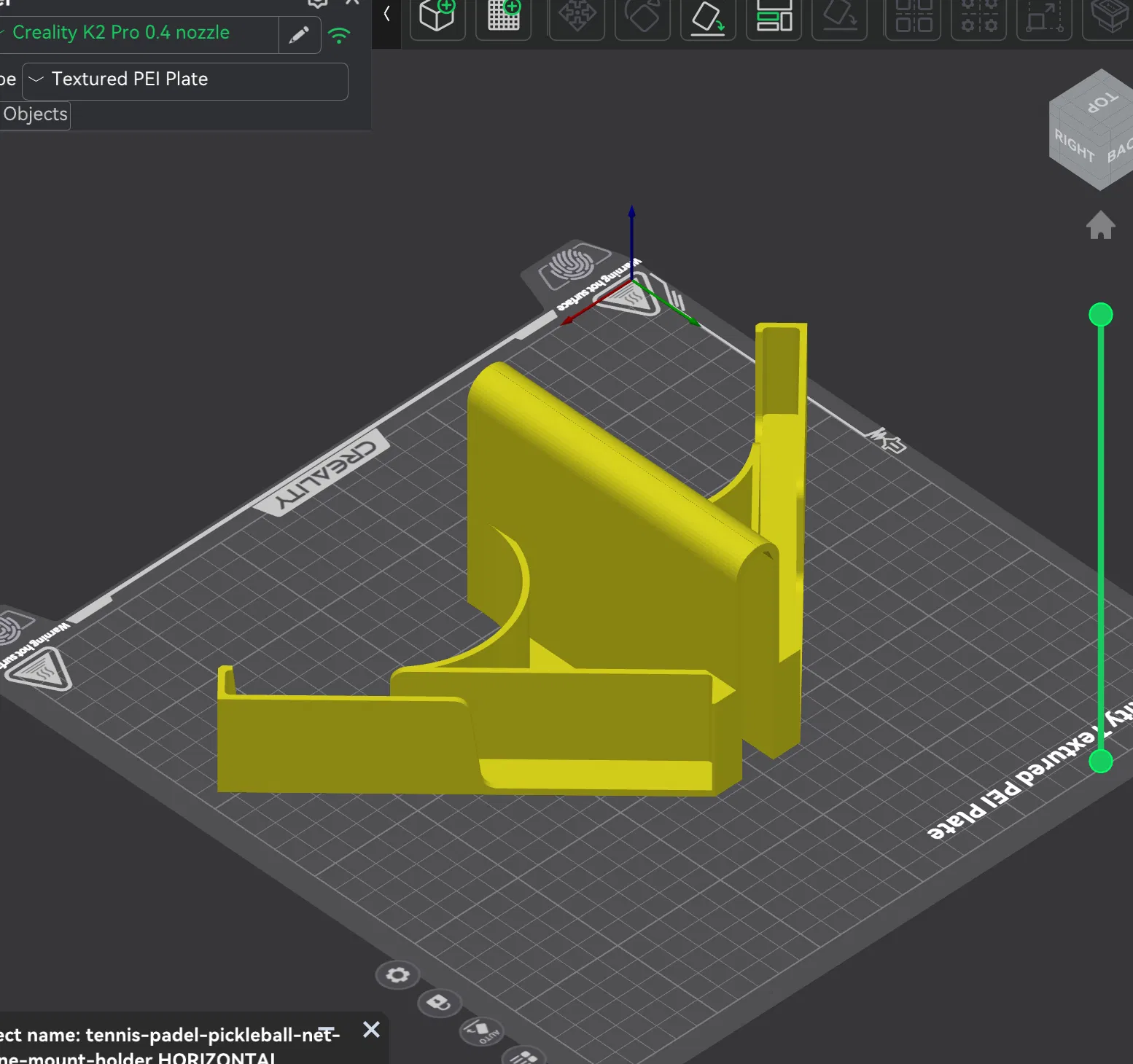The image size is (1133, 1064).
Task: Close the object name notification
Action: click(x=371, y=1029)
